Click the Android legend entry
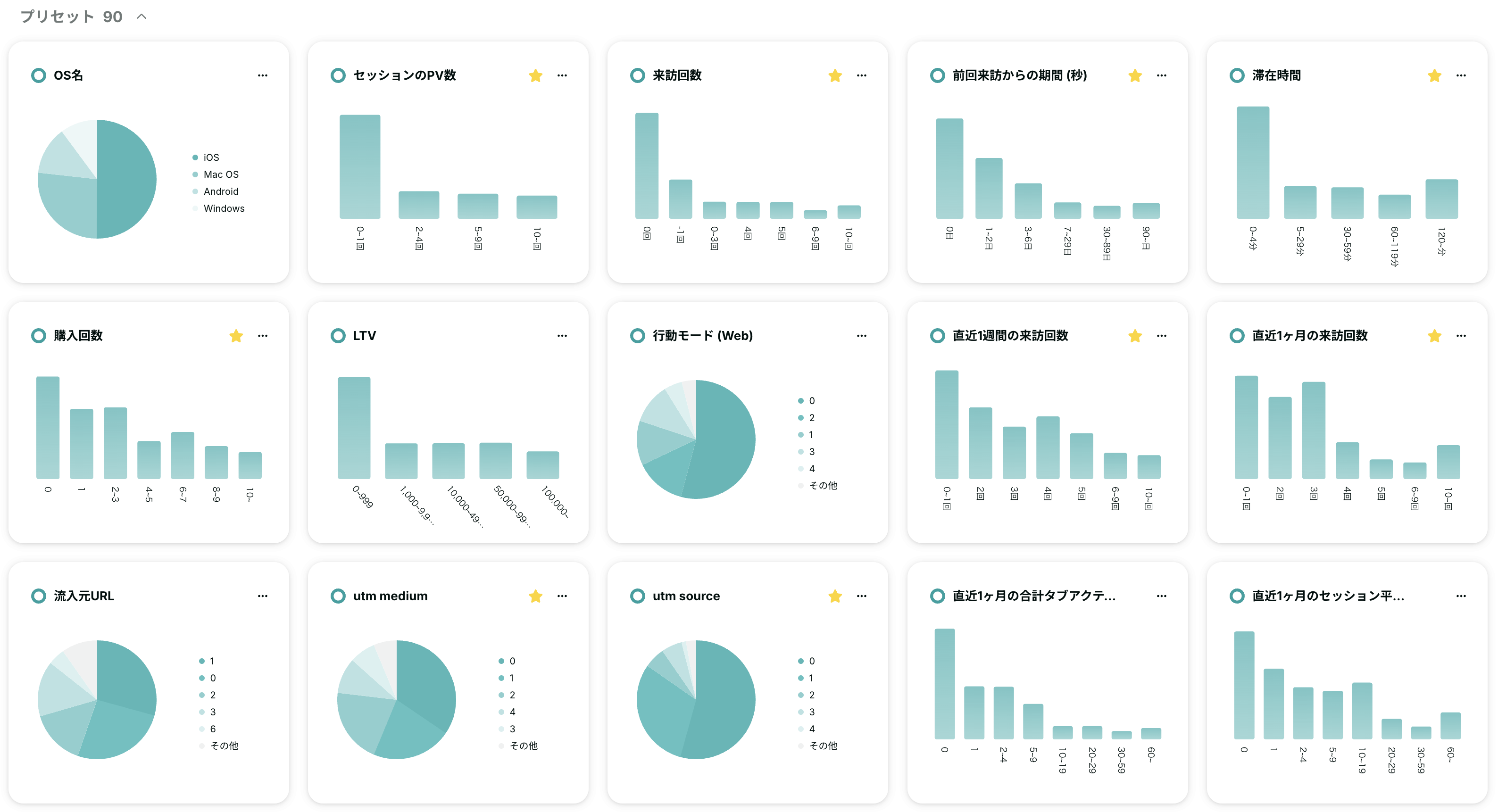Viewport: 1498px width, 812px height. tap(215, 191)
